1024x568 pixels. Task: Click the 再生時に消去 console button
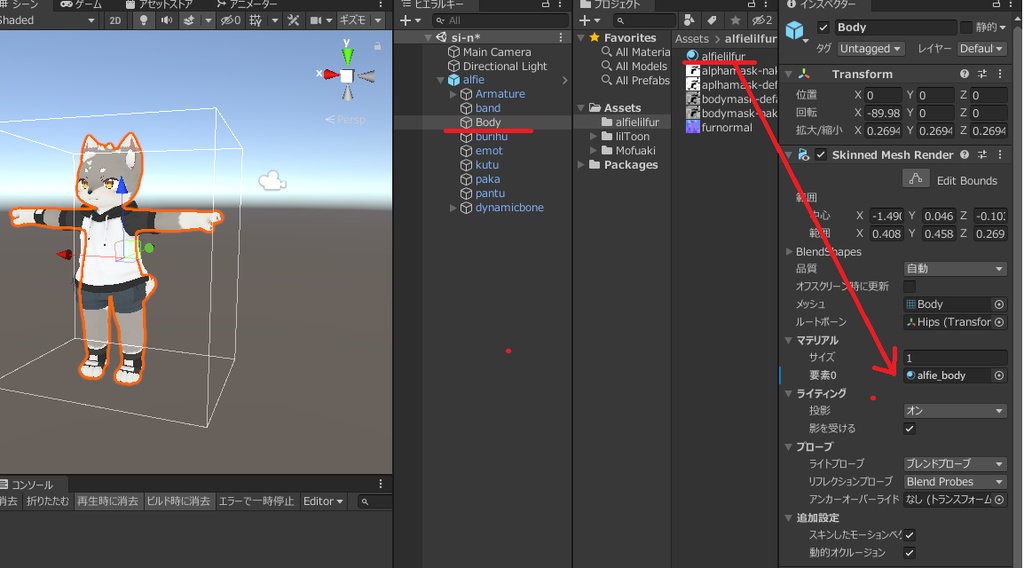point(107,501)
